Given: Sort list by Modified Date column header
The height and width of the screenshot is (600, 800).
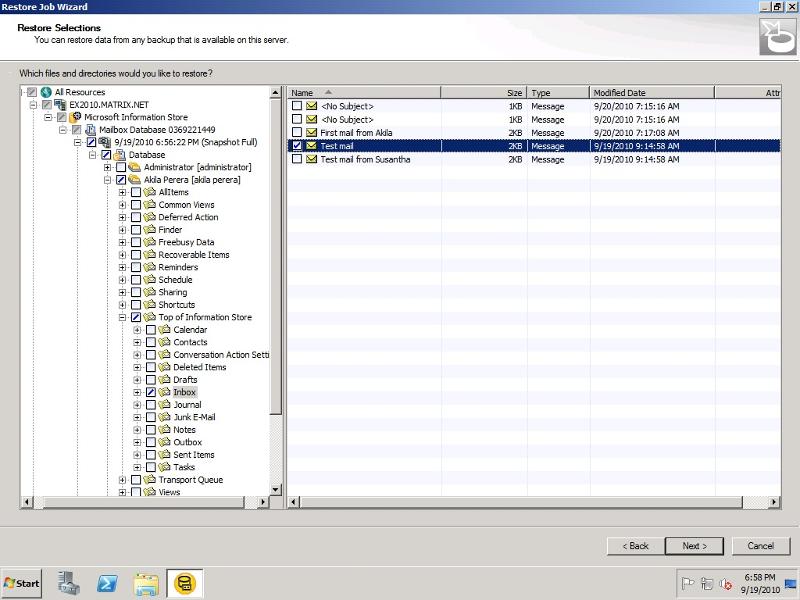Looking at the screenshot, I should click(x=652, y=92).
